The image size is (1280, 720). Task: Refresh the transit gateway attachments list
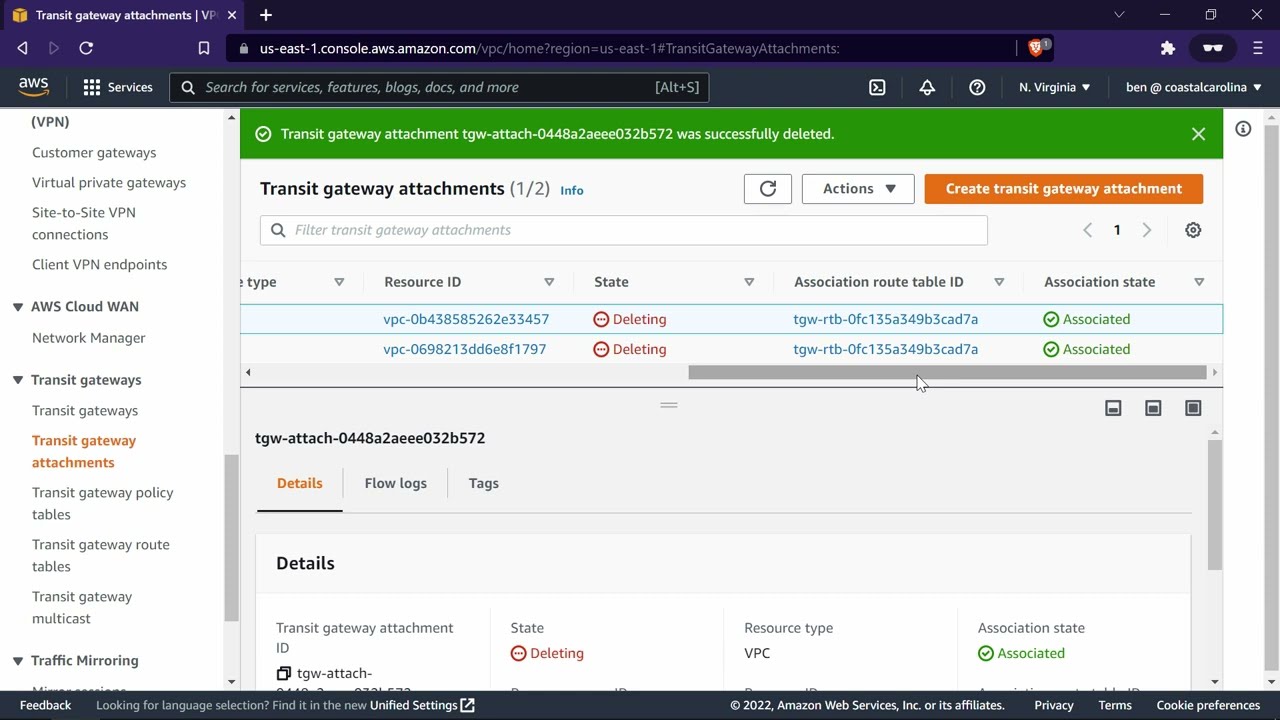click(768, 189)
